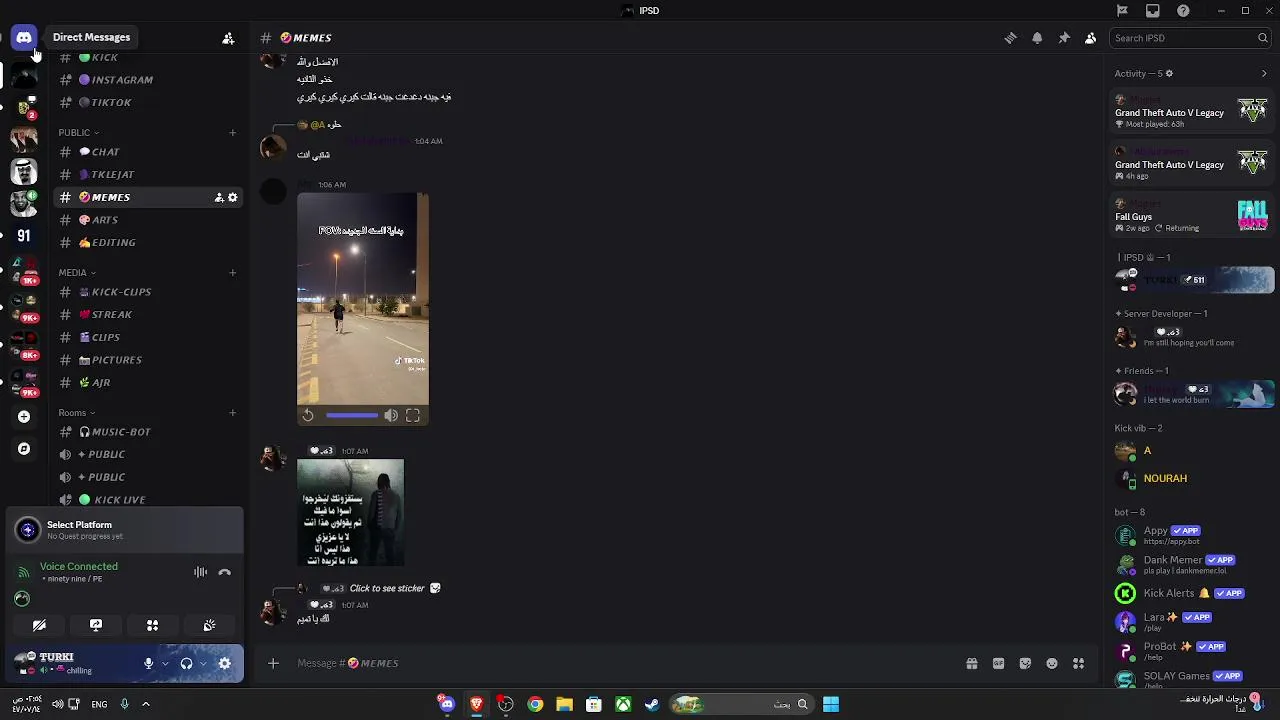1280x720 pixels.
Task: Add a Server plus icon in sidebar
Action: 24,416
